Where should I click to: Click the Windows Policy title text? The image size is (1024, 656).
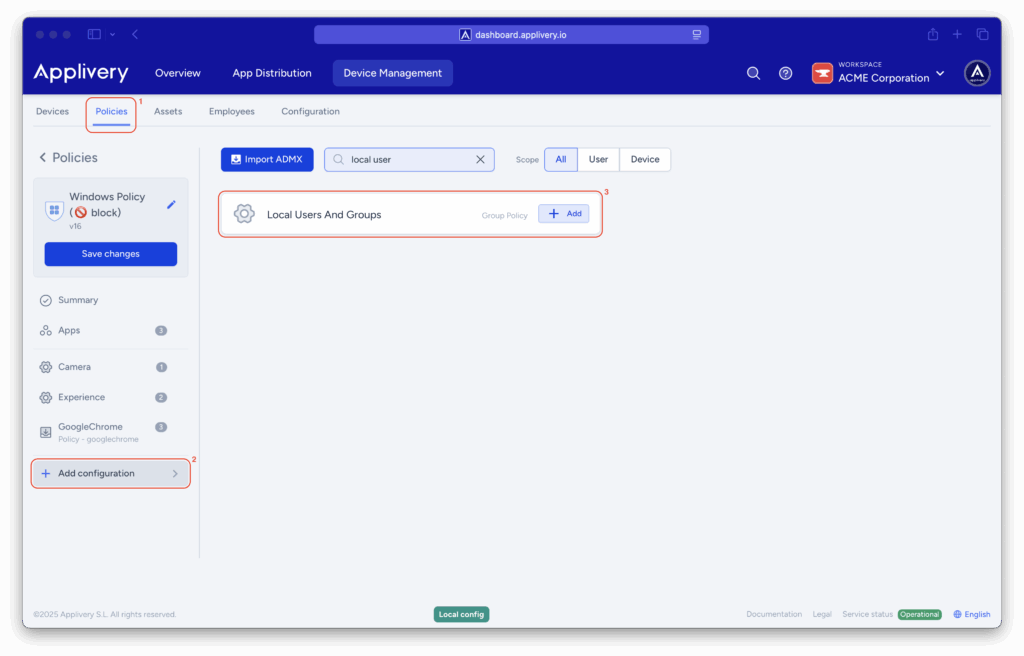tap(107, 205)
